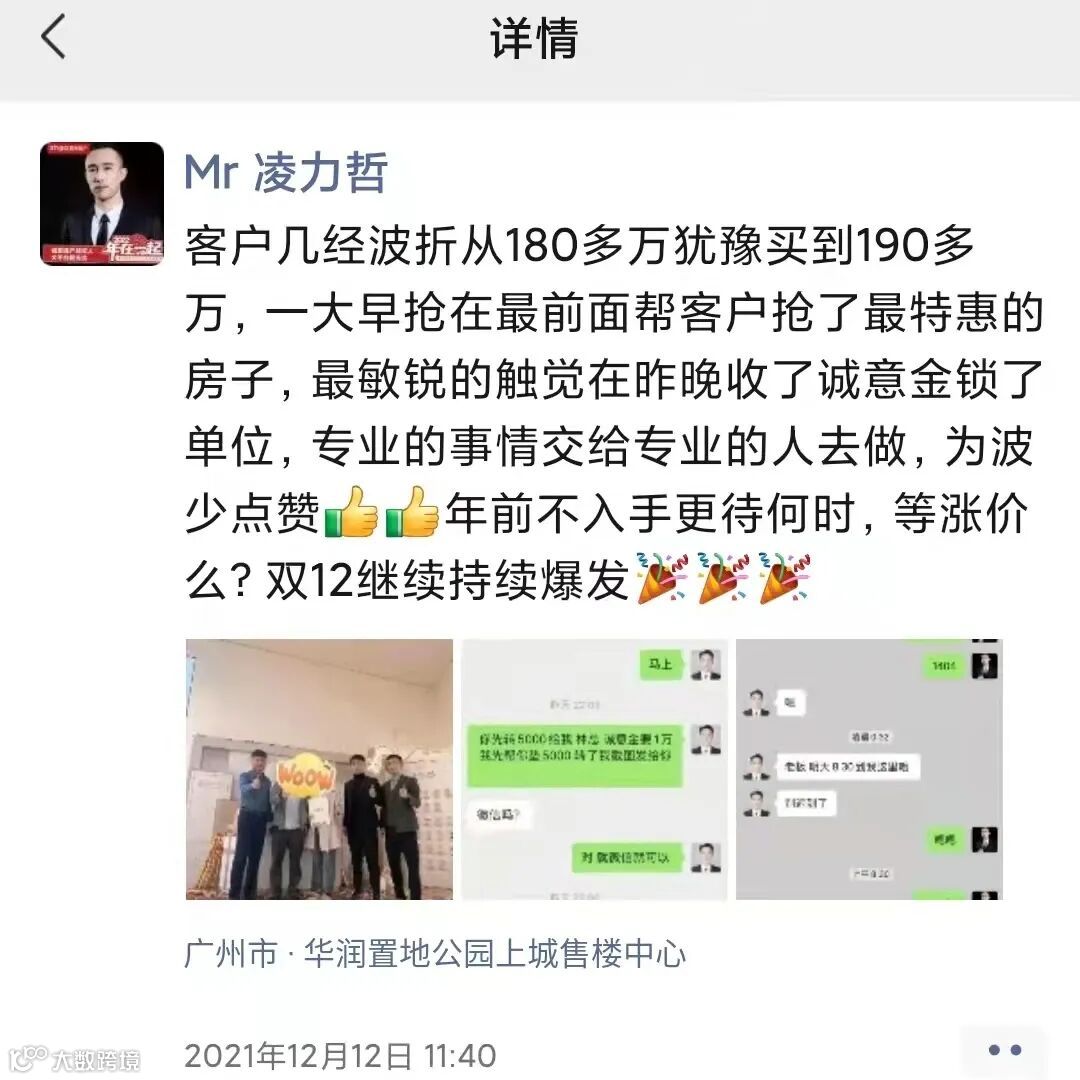Tap the 详情 page title
Image resolution: width=1080 pixels, height=1080 pixels.
coord(534,39)
